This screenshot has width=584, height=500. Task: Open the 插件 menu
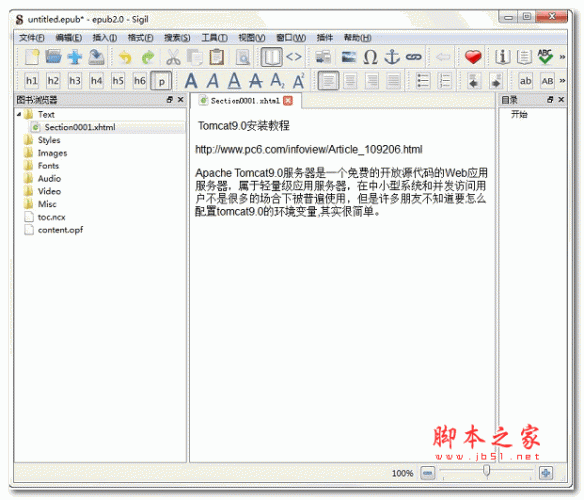325,38
